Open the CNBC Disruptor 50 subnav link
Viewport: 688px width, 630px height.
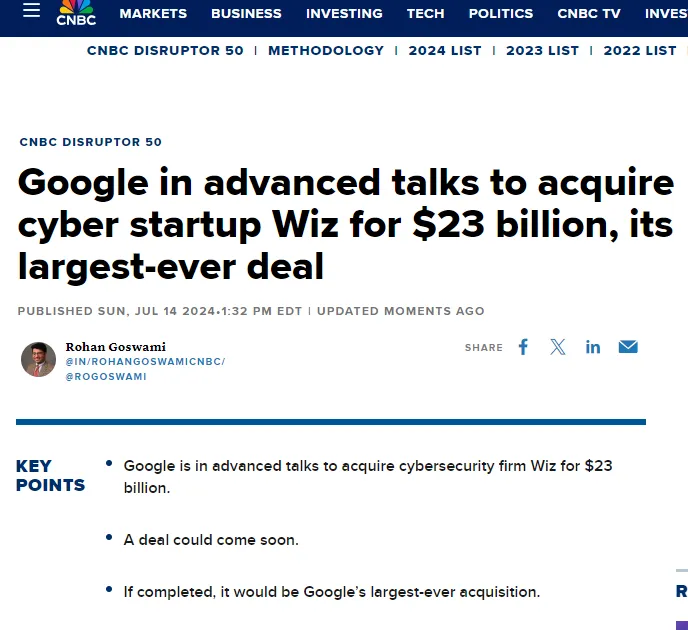point(165,50)
